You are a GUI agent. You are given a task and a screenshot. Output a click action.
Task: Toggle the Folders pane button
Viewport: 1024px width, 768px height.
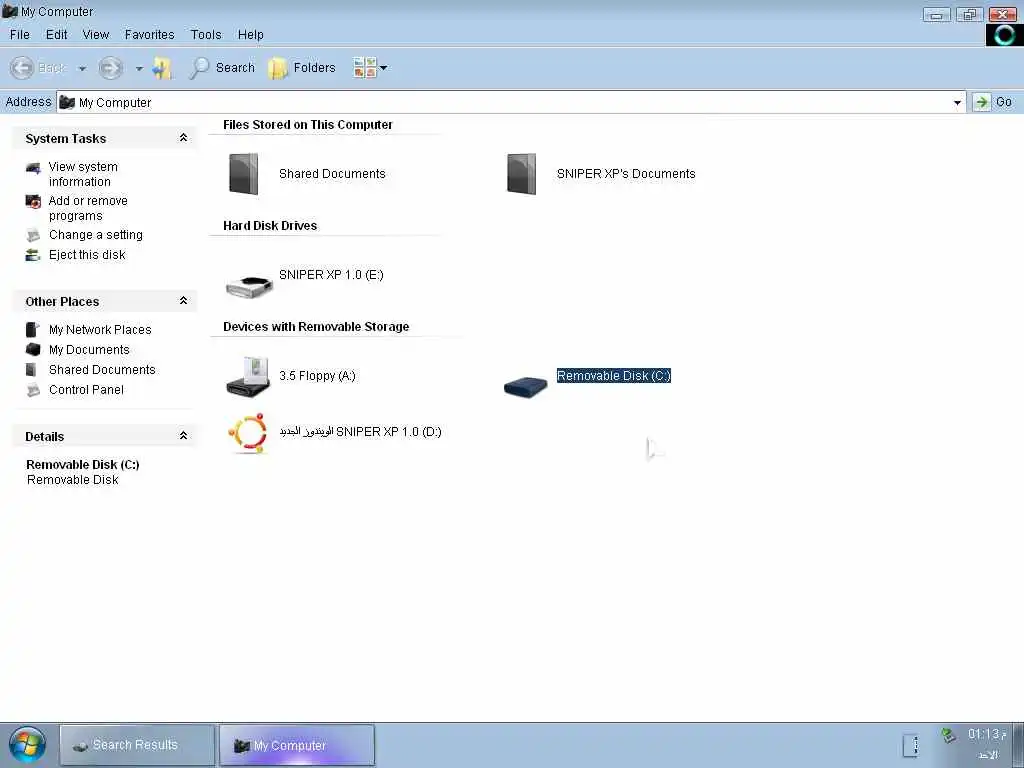(302, 67)
